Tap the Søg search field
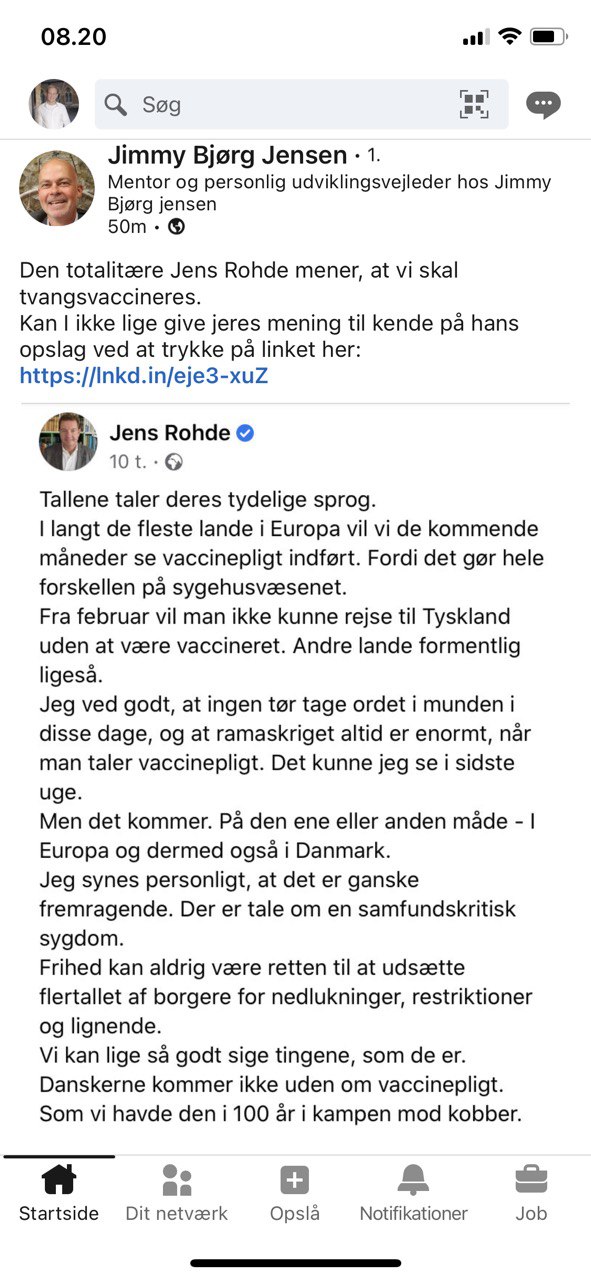The width and height of the screenshot is (591, 1280). [x=301, y=104]
